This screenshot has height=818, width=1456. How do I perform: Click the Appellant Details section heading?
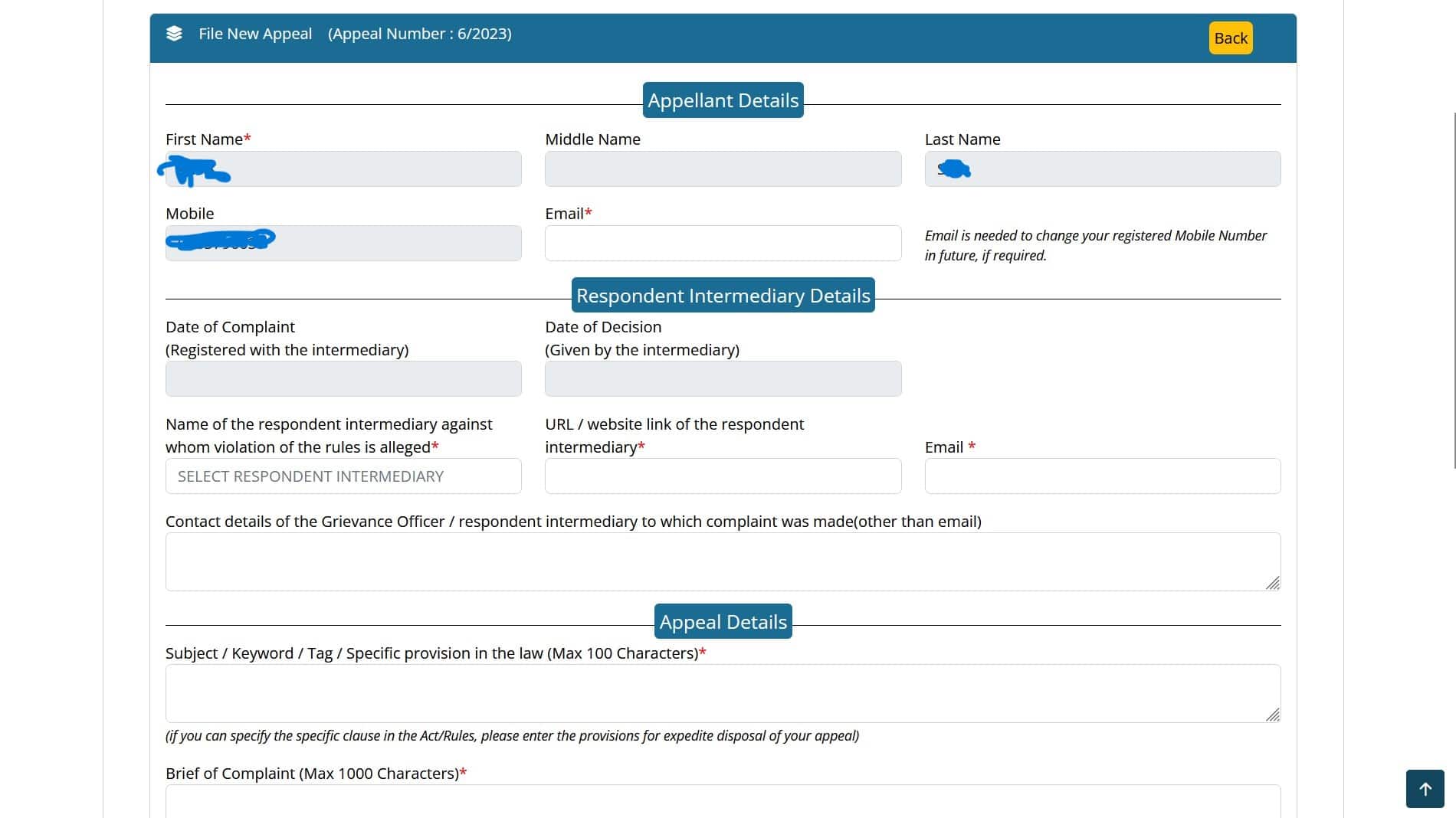pyautogui.click(x=723, y=100)
